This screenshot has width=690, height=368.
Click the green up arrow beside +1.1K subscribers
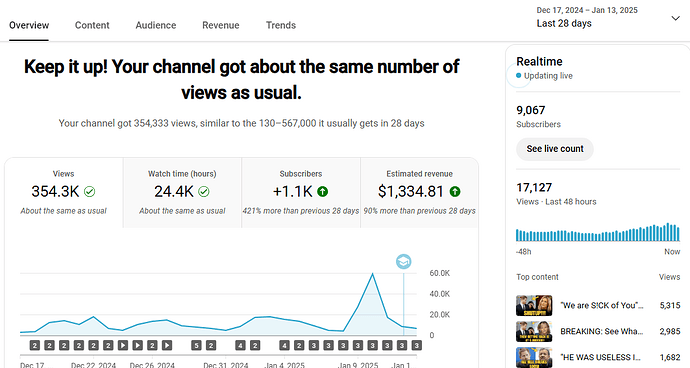pos(323,191)
